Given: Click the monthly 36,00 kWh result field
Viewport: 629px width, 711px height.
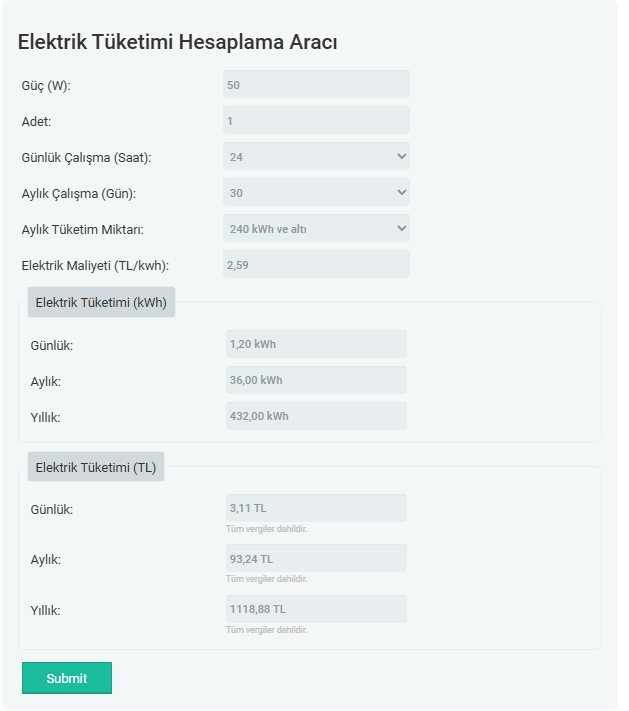Looking at the screenshot, I should click(316, 380).
